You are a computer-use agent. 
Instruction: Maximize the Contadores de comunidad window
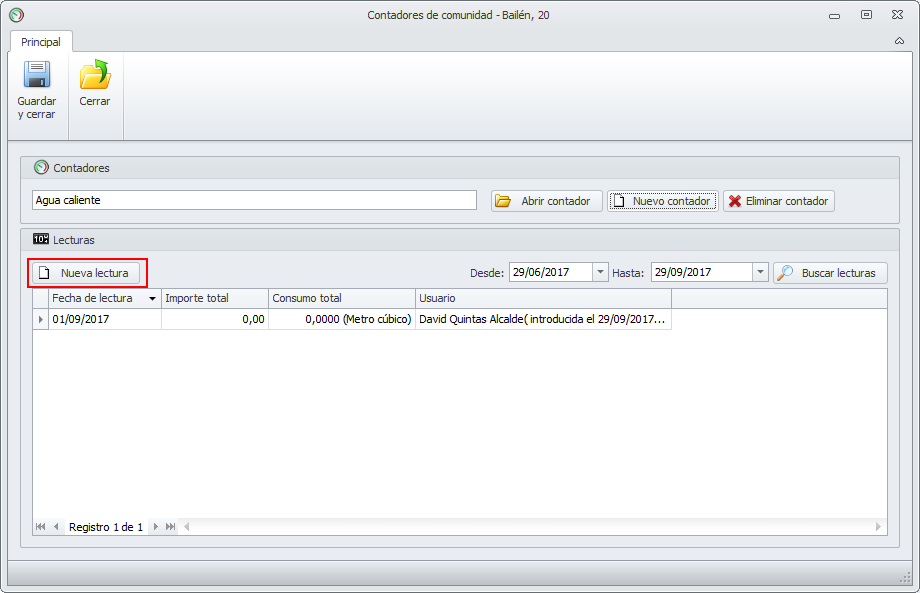866,15
